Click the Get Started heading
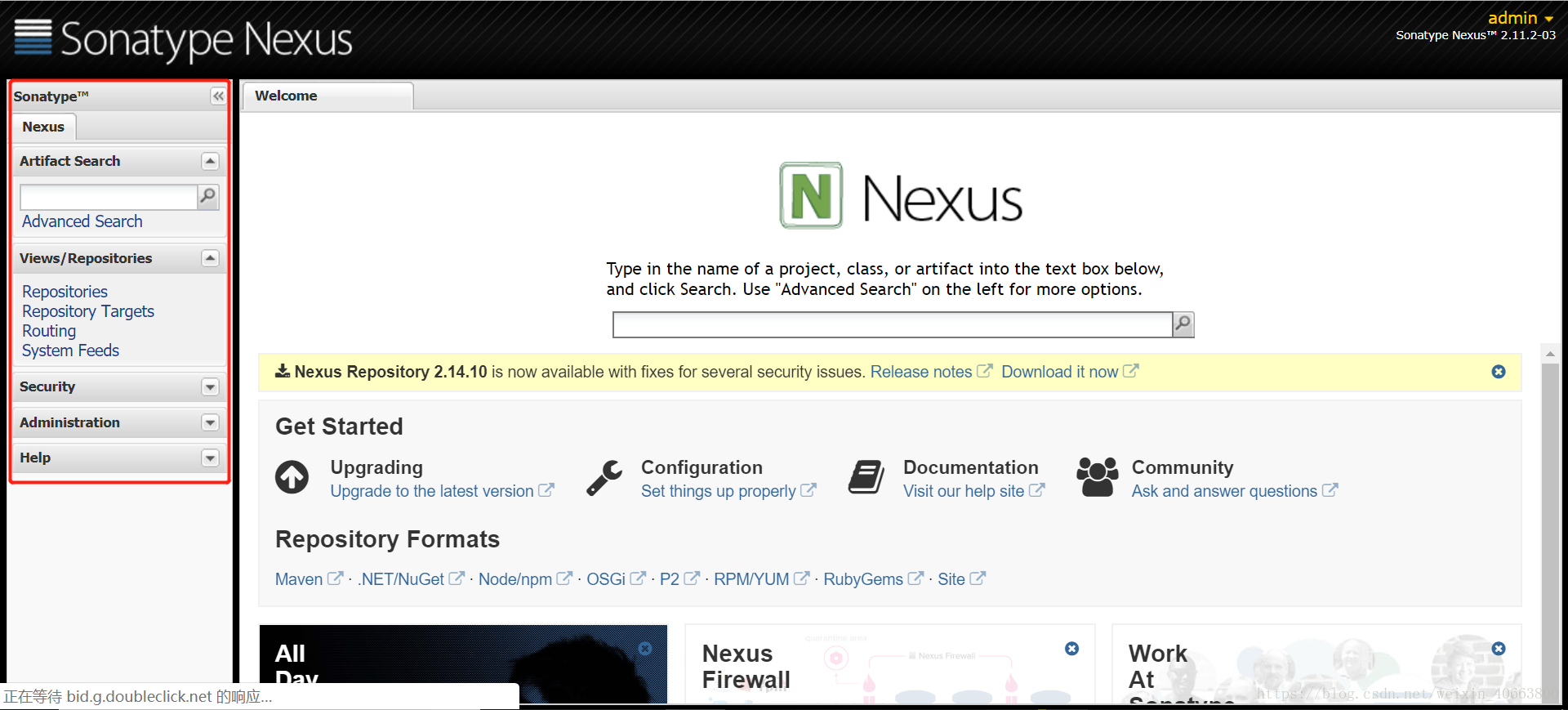Screen dimensions: 1568x710 (x=339, y=426)
